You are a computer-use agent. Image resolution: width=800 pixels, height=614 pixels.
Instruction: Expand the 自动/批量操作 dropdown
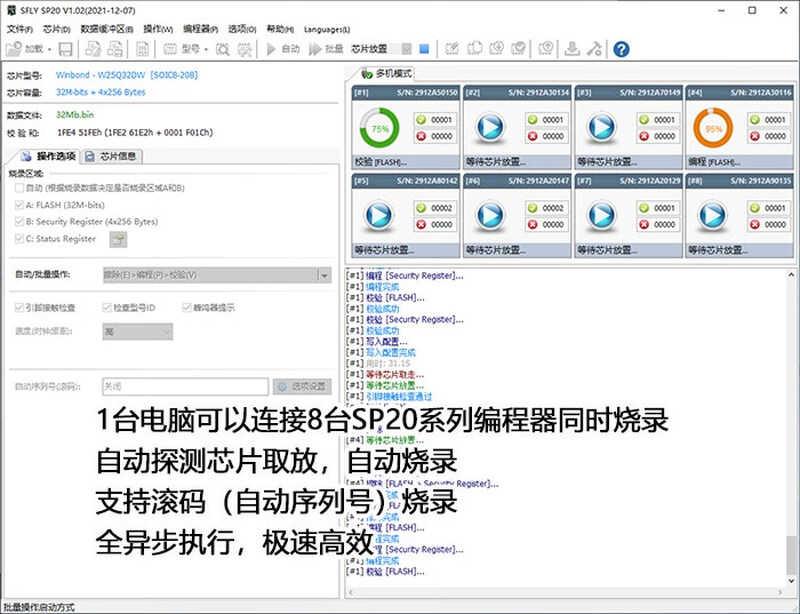(323, 275)
